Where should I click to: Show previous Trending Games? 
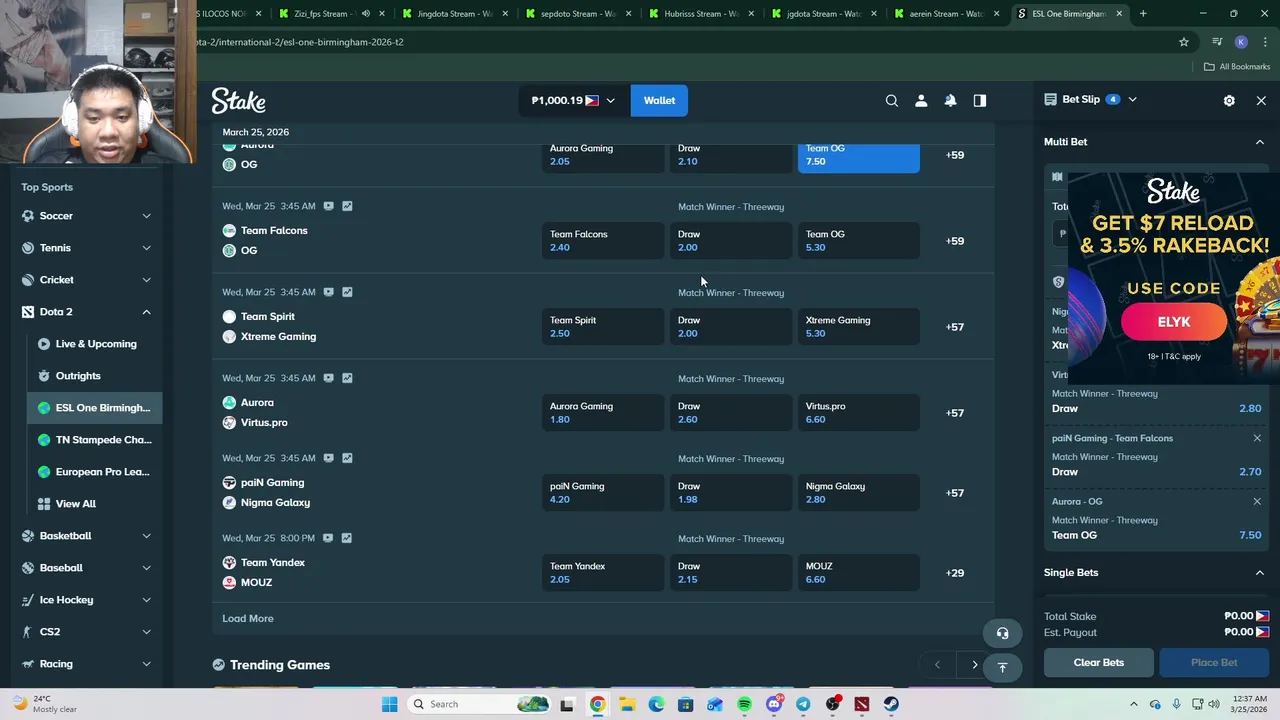tap(937, 665)
